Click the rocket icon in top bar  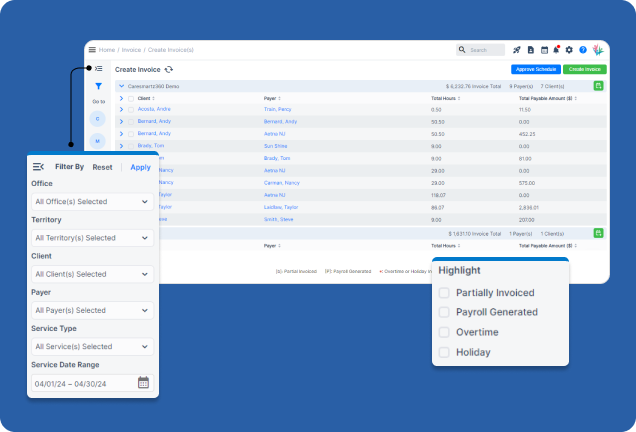pyautogui.click(x=517, y=49)
